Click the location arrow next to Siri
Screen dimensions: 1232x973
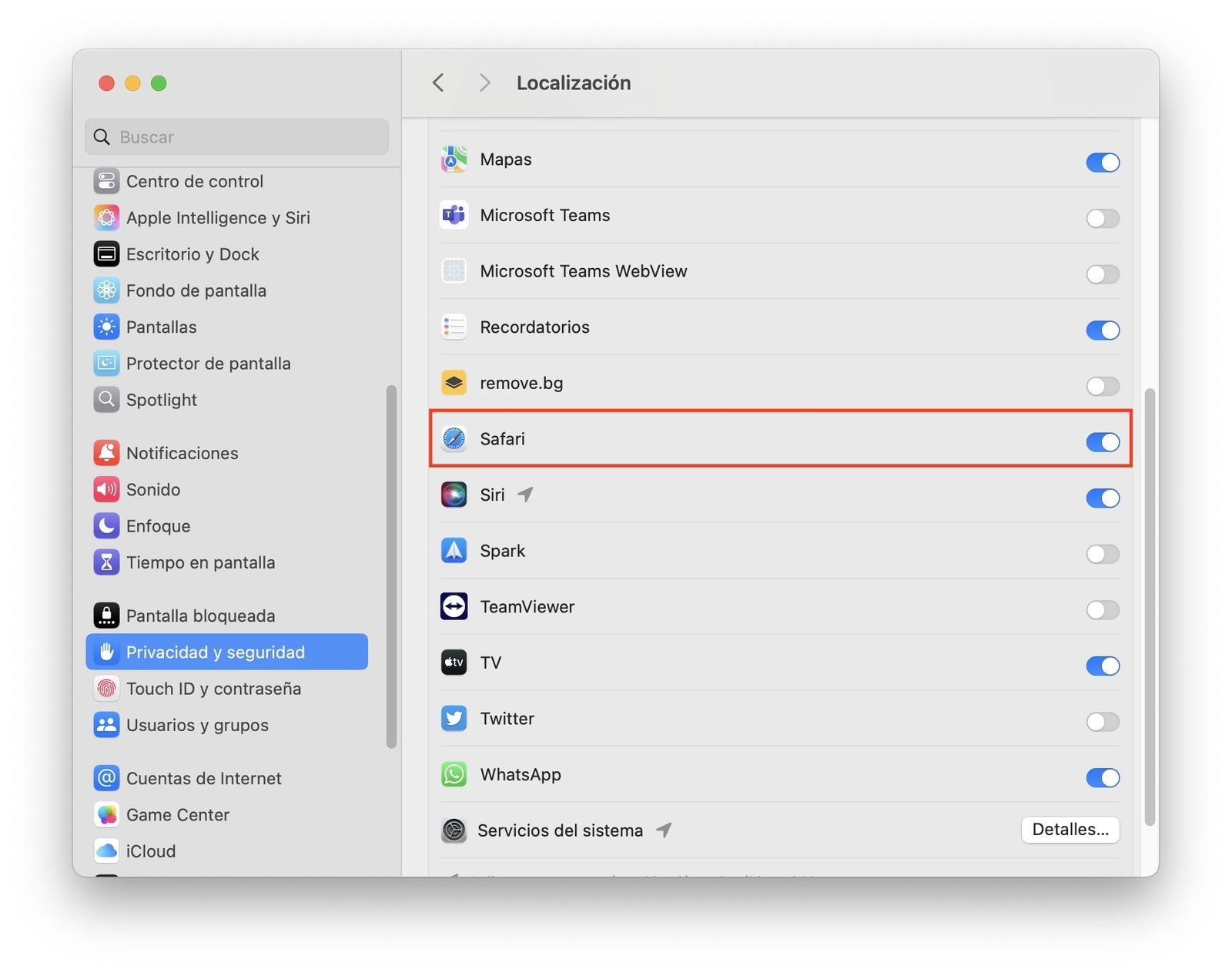525,494
